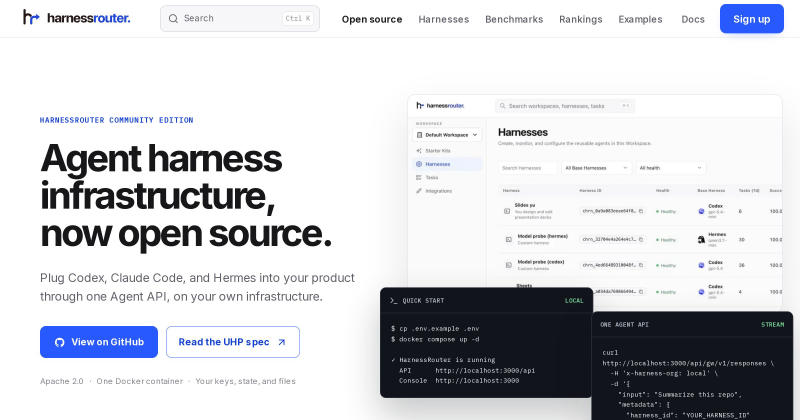
Task: Click Healthy status in Slides yu row
Action: click(666, 211)
